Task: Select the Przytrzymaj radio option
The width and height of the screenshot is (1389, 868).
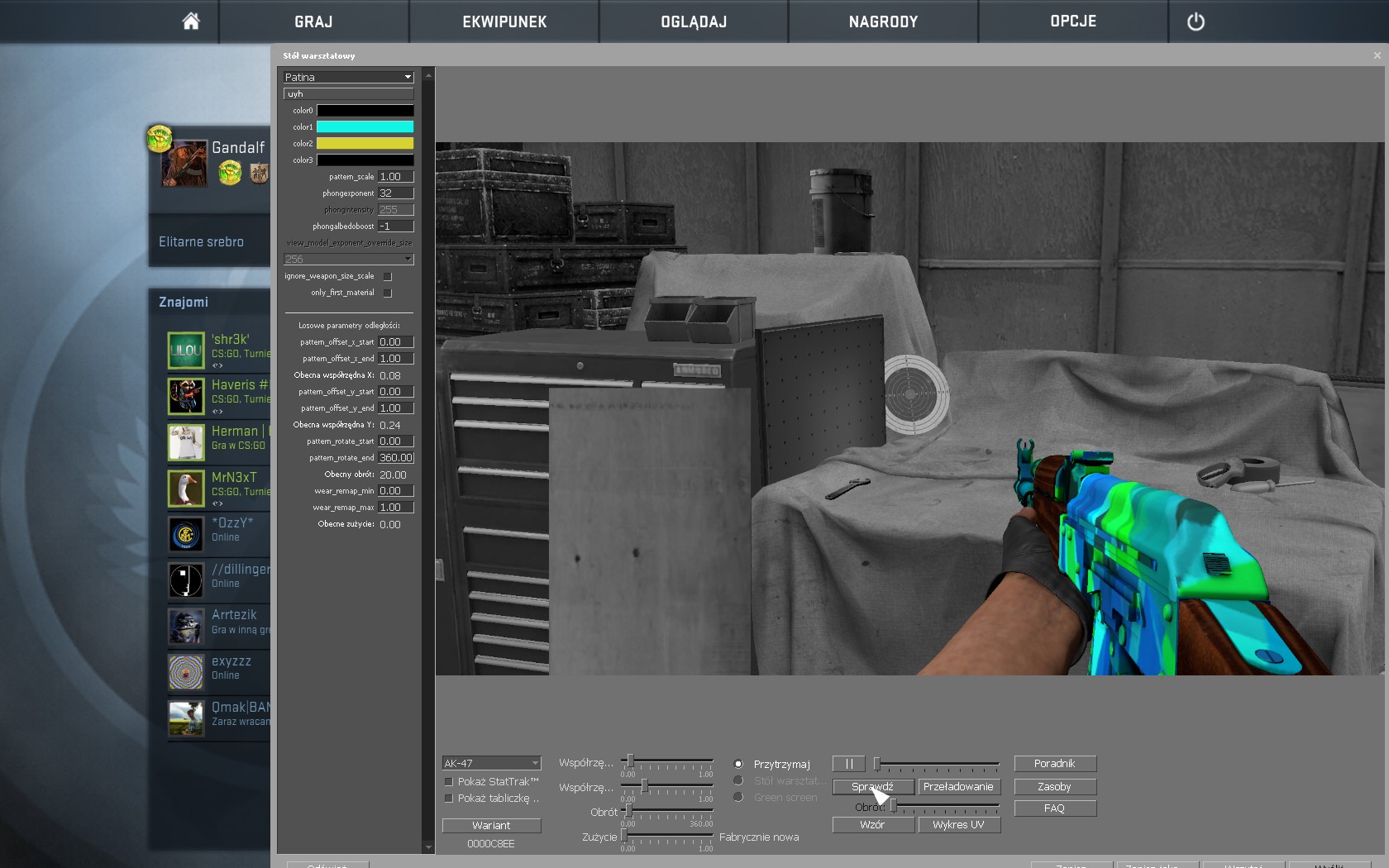Action: point(738,764)
